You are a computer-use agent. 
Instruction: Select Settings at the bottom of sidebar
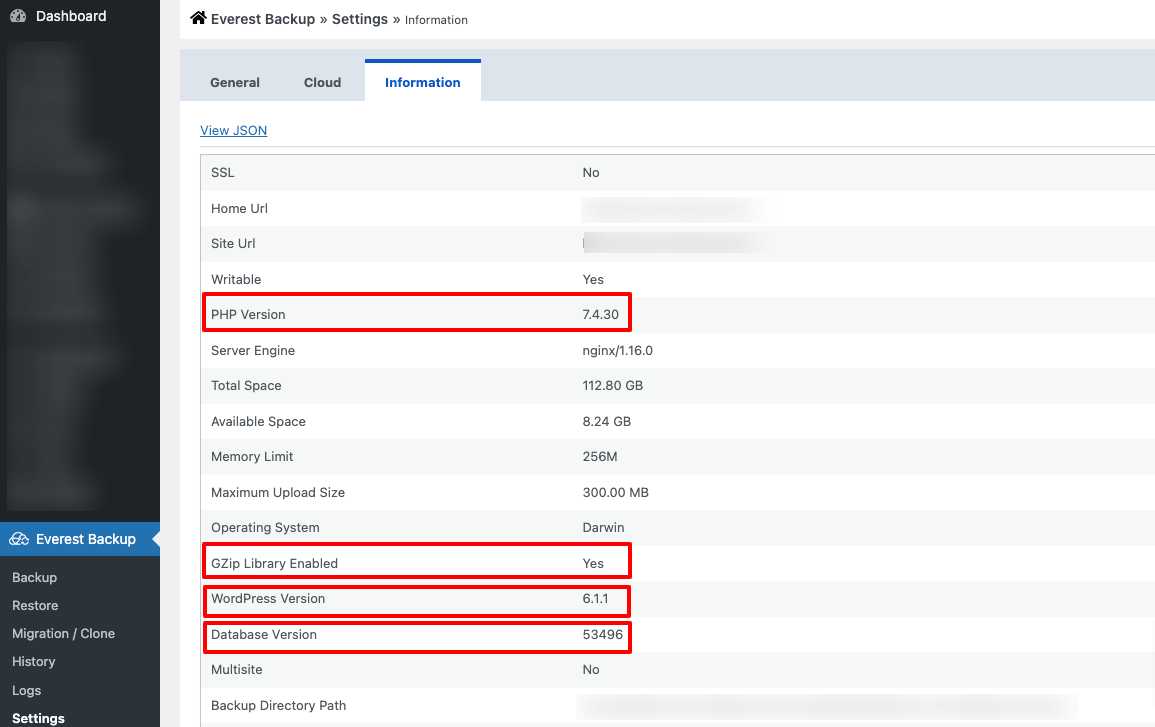38,718
